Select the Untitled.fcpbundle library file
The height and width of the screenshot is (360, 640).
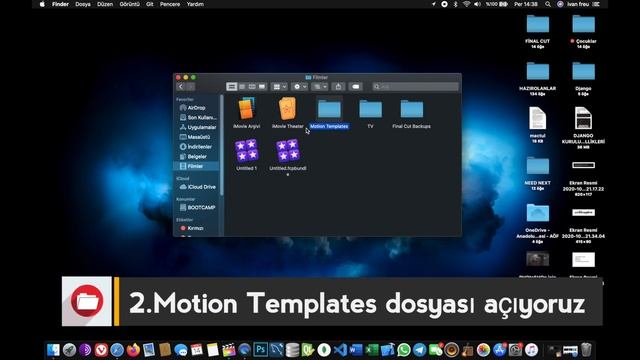click(x=288, y=150)
